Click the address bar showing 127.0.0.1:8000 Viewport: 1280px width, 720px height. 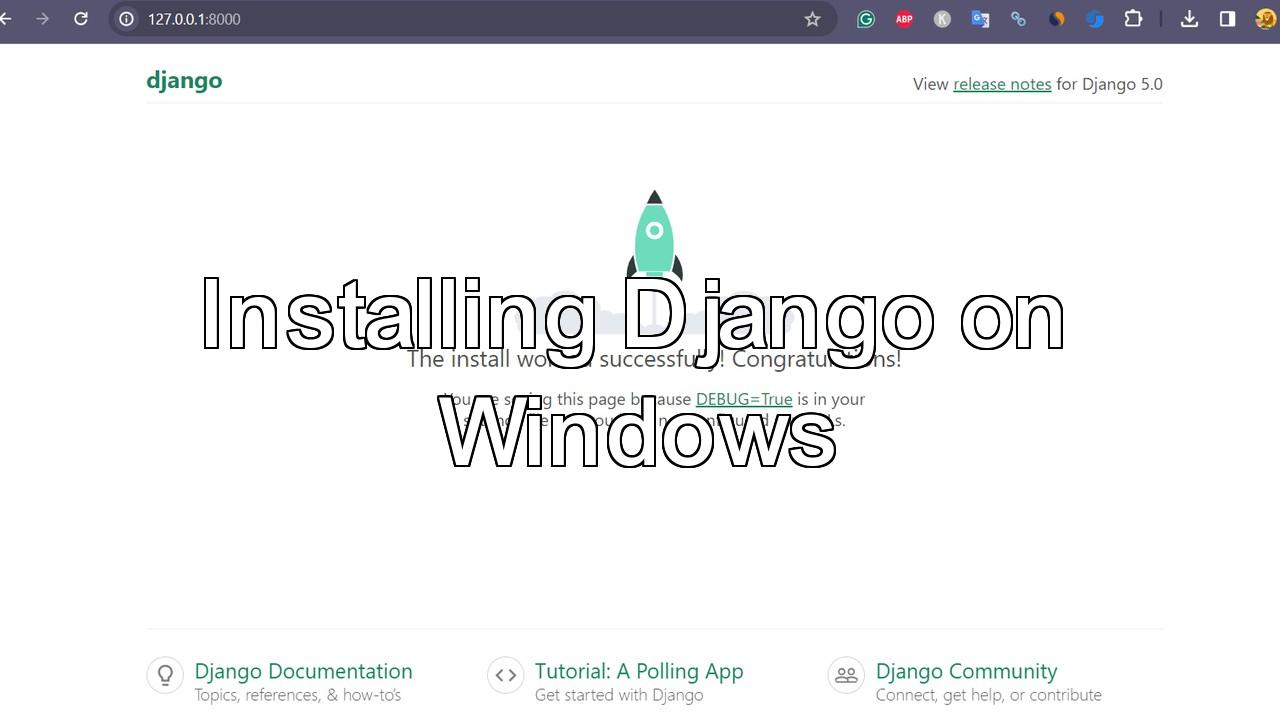point(450,19)
